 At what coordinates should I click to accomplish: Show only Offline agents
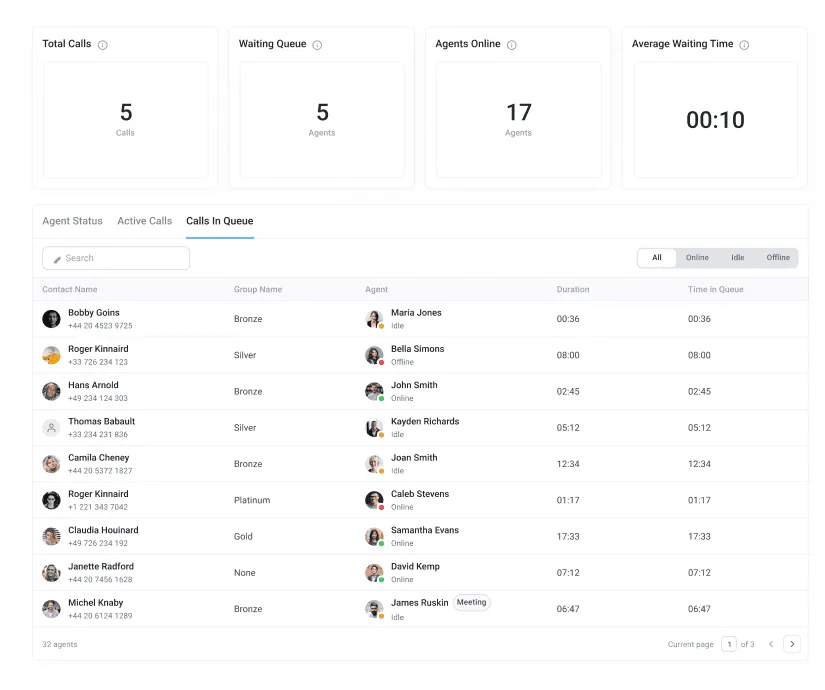pos(777,257)
